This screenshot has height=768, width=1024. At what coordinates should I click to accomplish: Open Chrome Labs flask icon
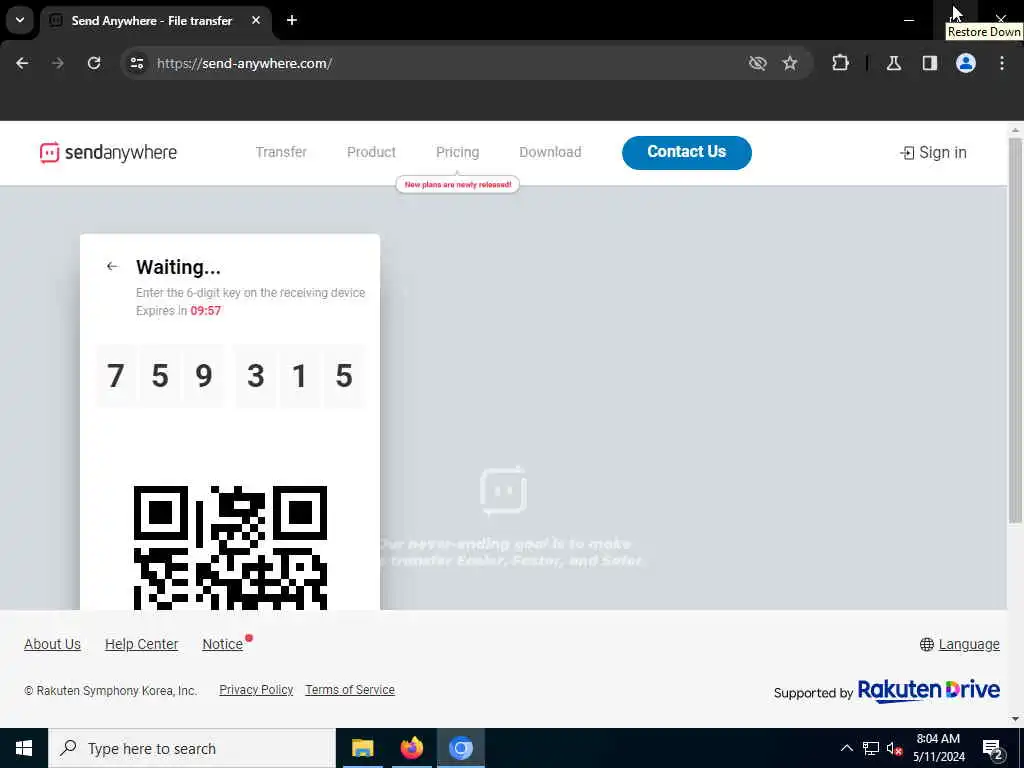(894, 63)
